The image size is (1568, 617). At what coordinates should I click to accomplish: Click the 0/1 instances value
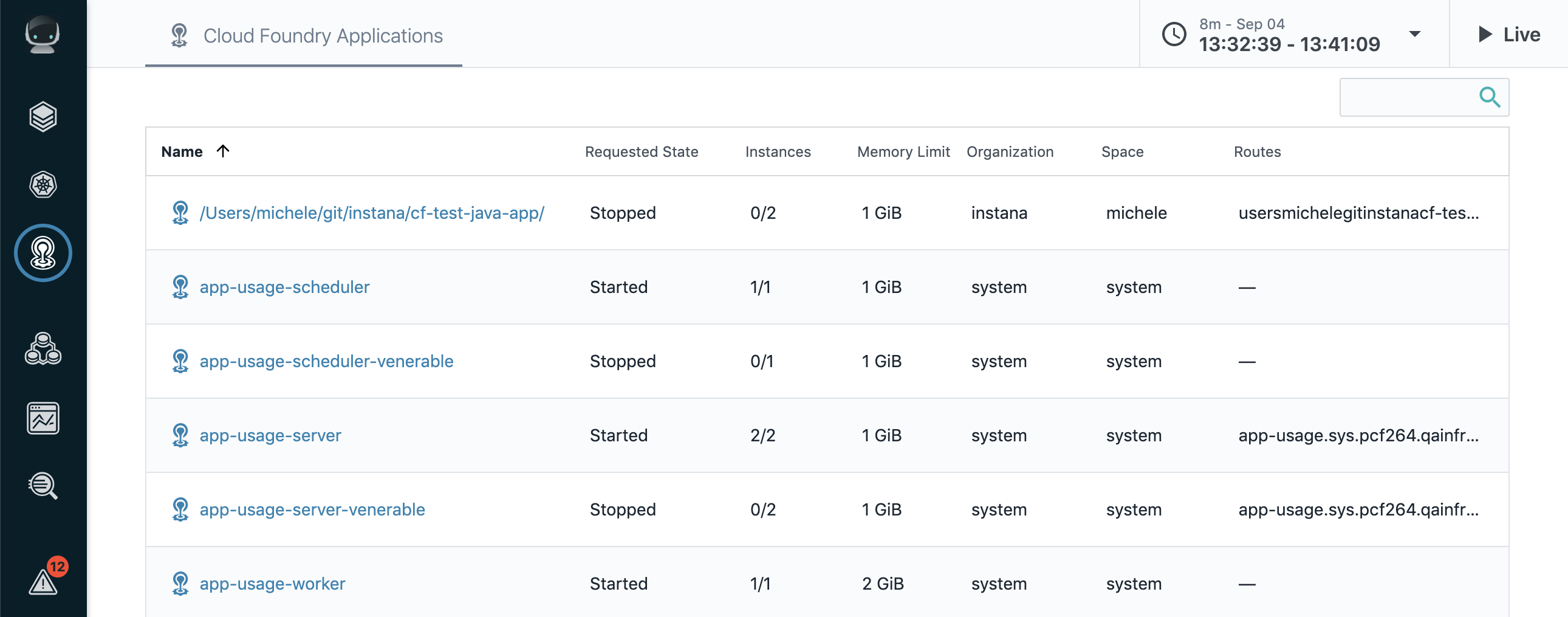761,361
